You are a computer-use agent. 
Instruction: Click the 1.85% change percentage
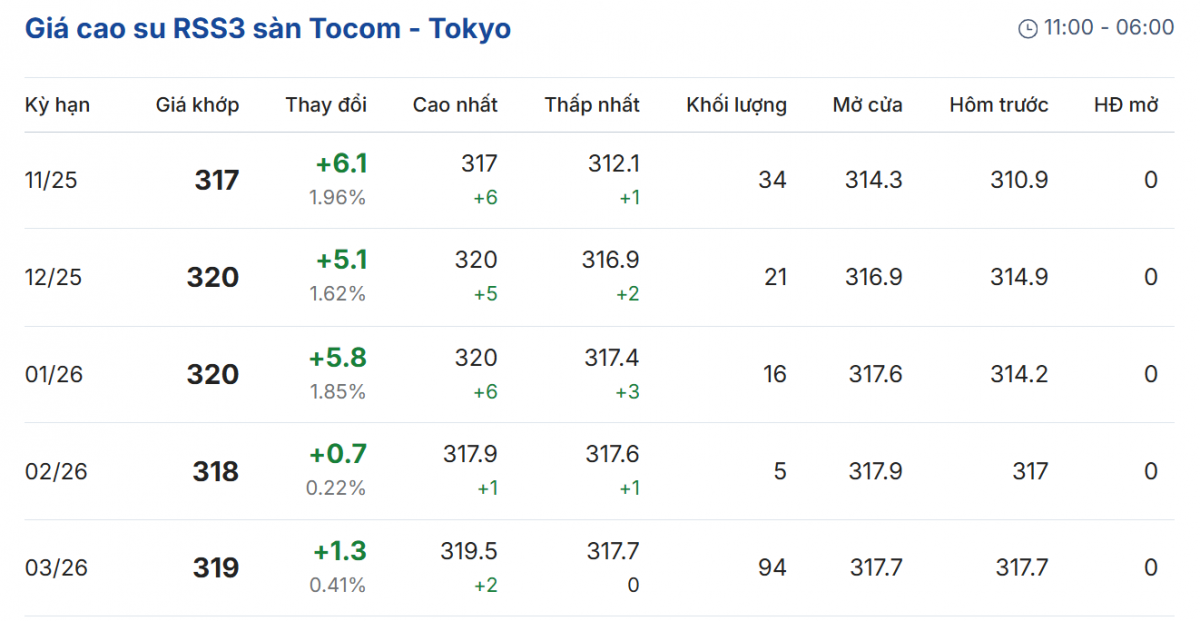coord(337,392)
